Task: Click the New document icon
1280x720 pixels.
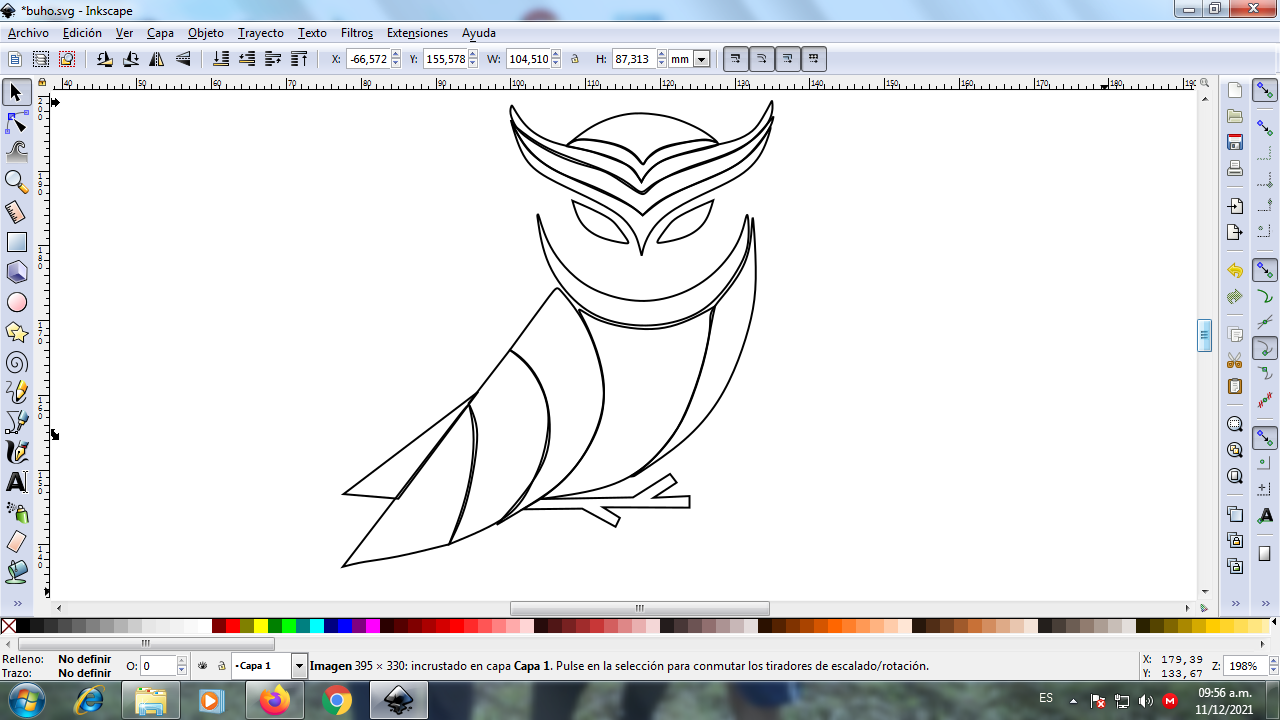Action: click(x=1235, y=91)
